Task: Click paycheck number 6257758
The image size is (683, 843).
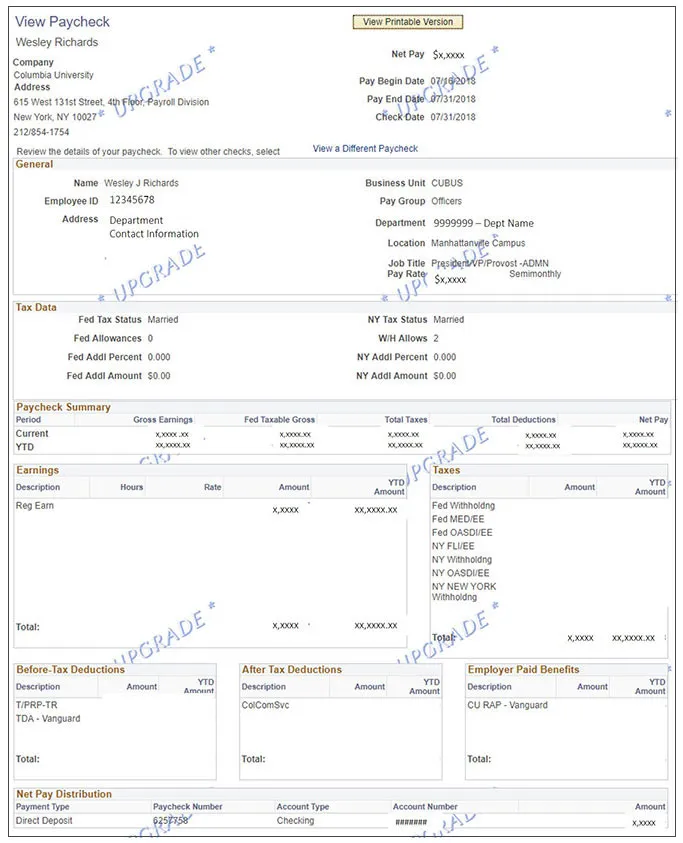Action: click(x=170, y=821)
